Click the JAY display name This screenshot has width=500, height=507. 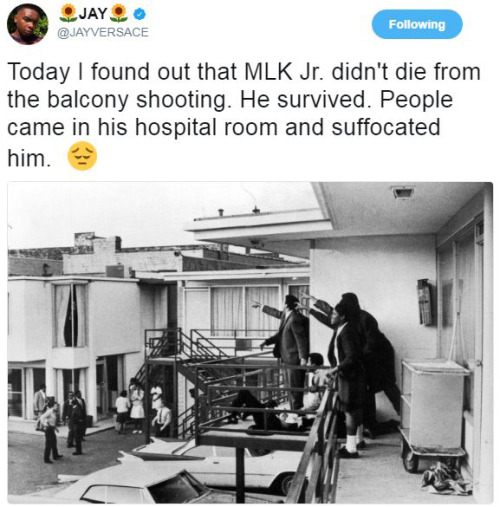coord(93,13)
